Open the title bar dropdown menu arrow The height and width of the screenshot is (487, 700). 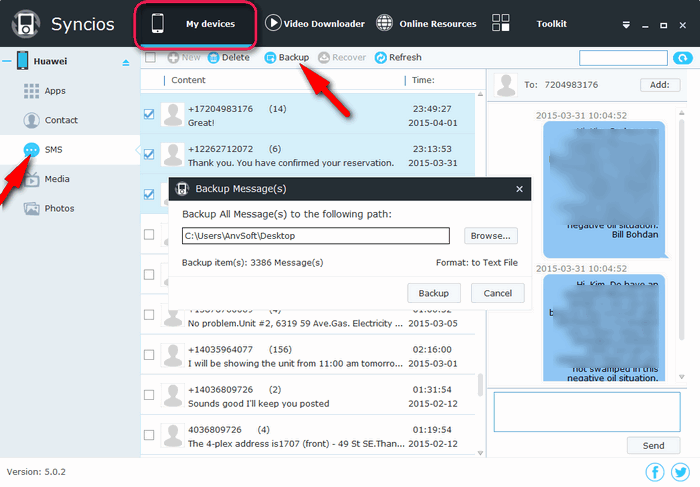(x=626, y=25)
